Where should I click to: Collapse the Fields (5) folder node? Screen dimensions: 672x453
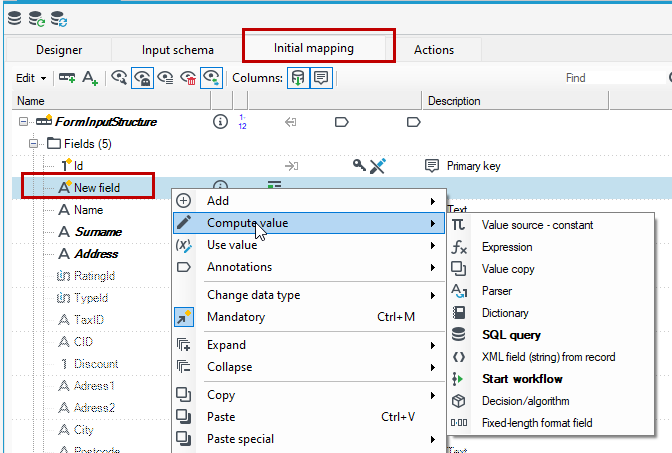point(33,144)
